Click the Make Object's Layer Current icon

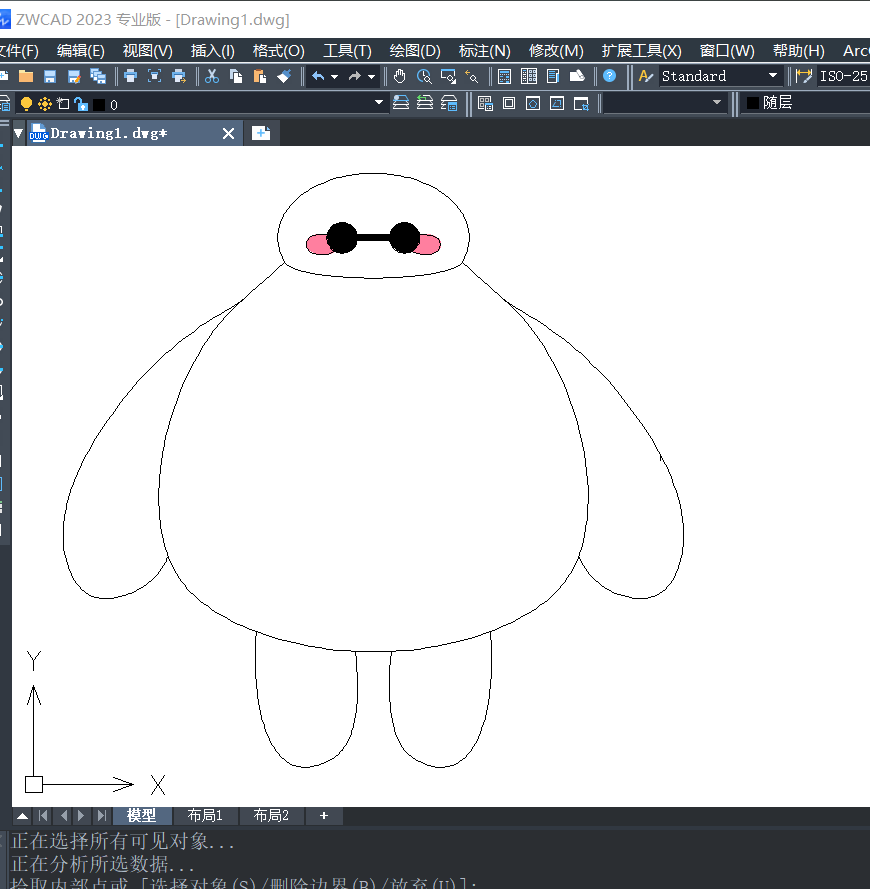pyautogui.click(x=401, y=103)
